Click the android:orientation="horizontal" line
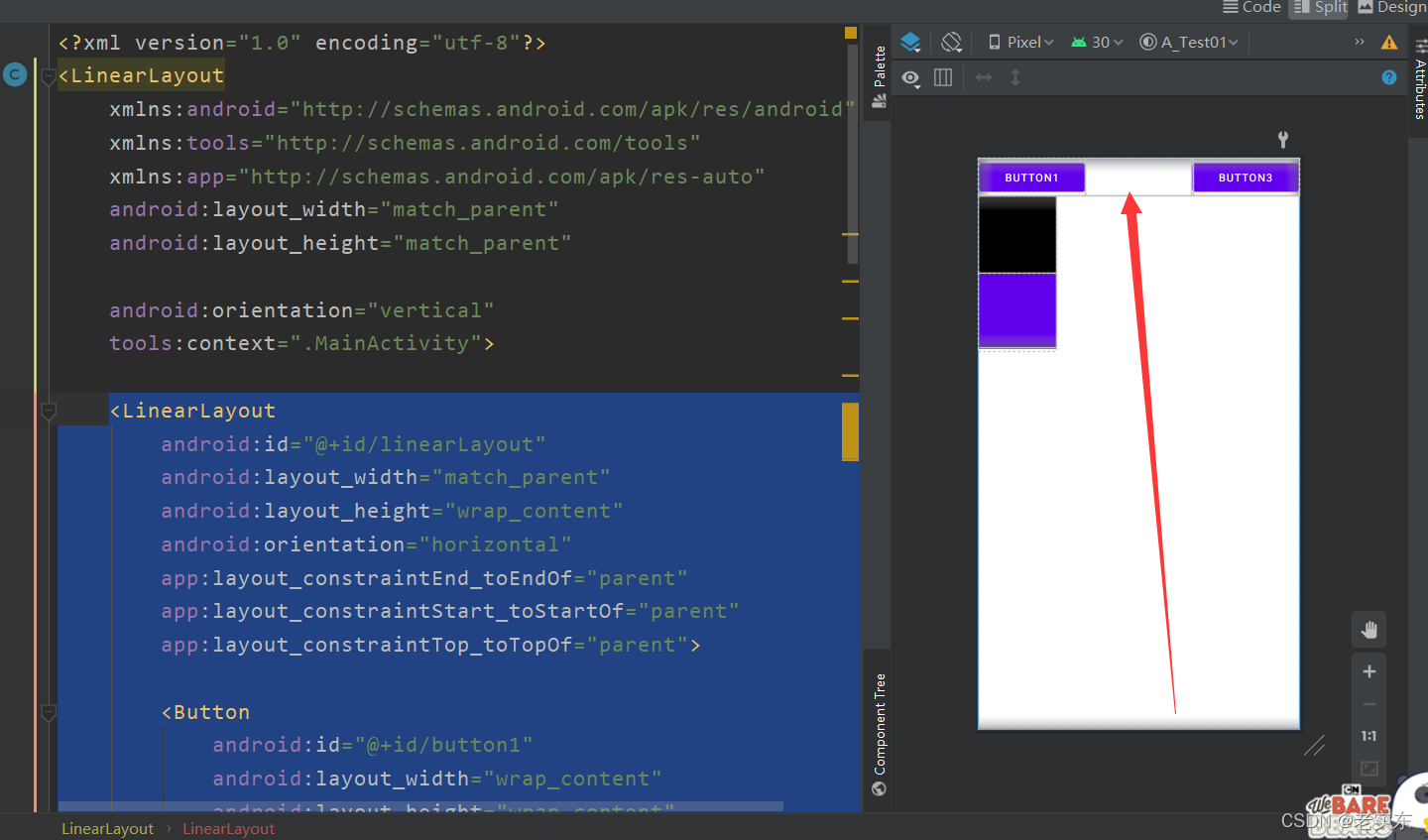The height and width of the screenshot is (840, 1428). point(366,544)
